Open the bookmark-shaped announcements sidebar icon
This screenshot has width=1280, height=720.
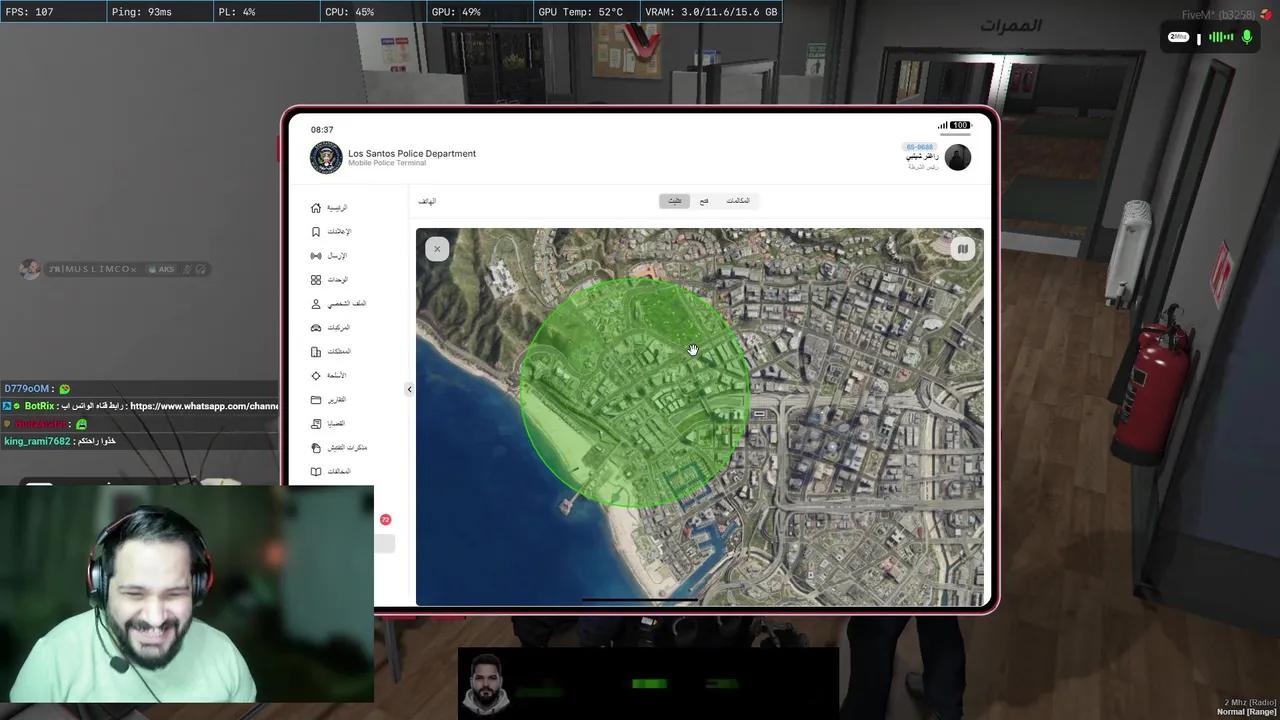(316, 232)
